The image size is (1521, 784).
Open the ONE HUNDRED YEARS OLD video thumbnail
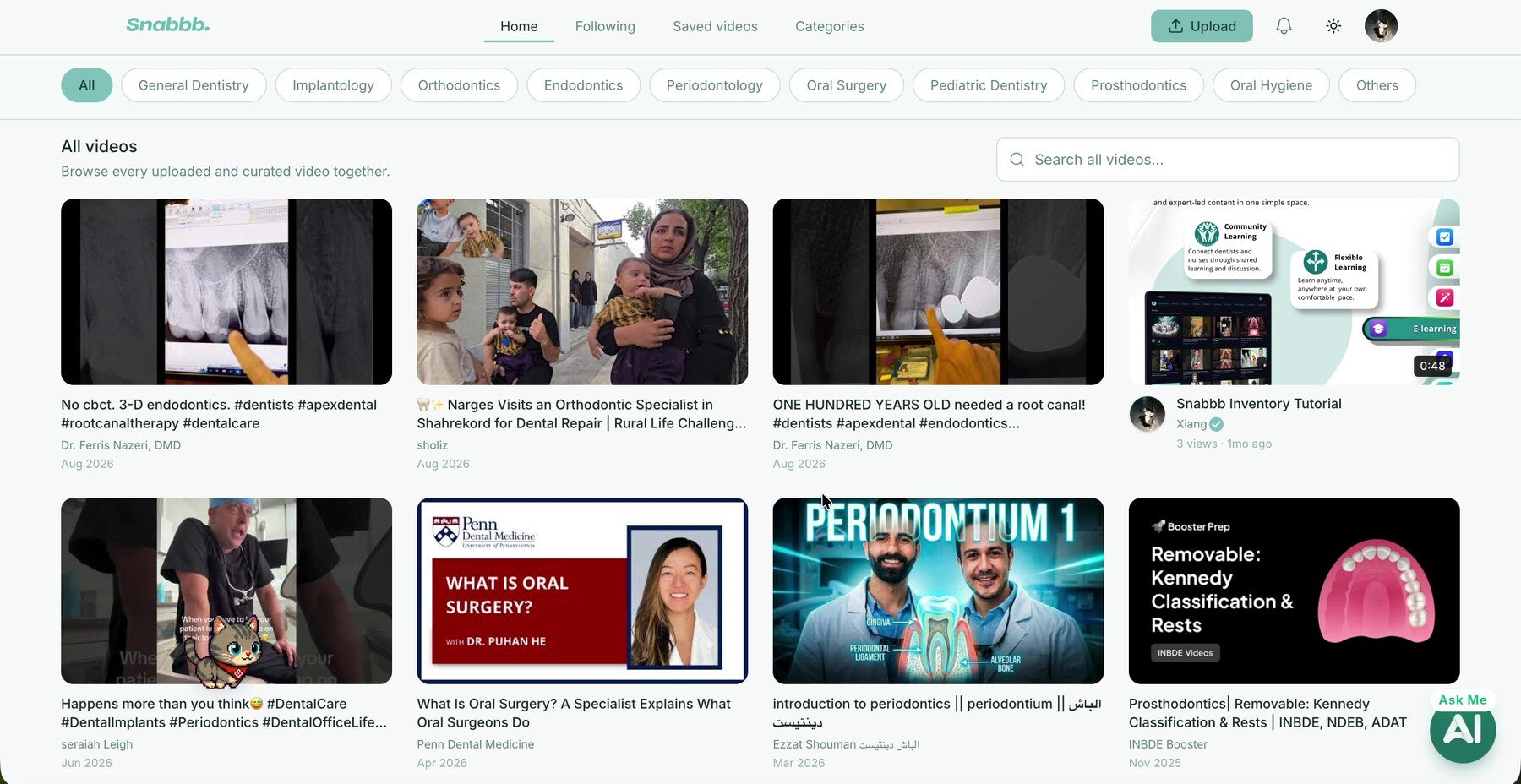click(x=938, y=291)
